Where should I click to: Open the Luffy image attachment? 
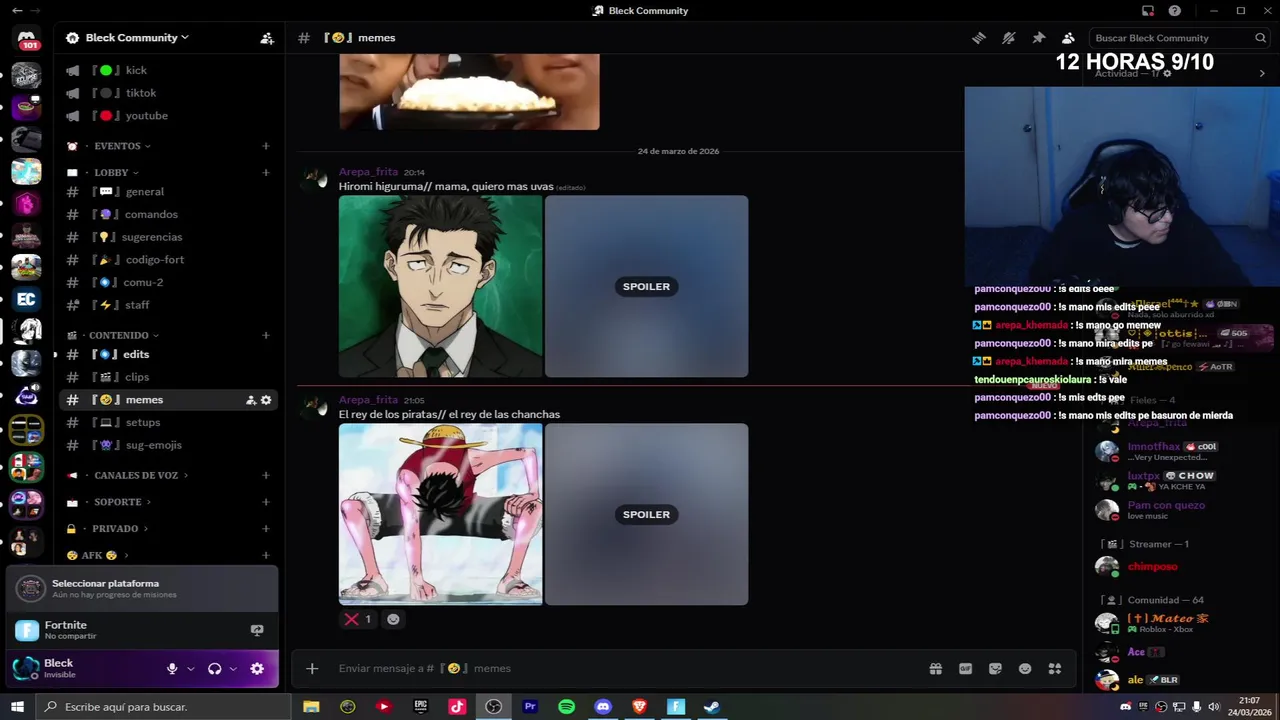(441, 514)
